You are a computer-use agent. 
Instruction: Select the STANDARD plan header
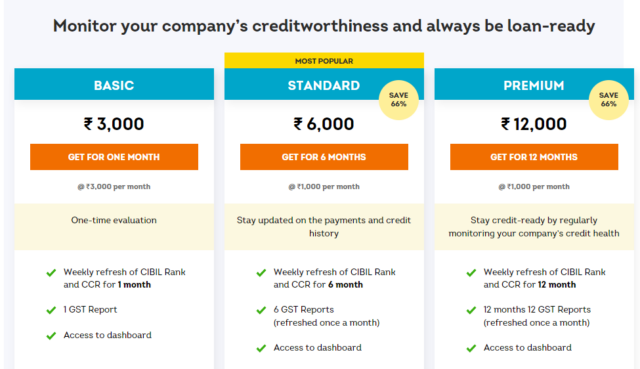click(x=324, y=84)
